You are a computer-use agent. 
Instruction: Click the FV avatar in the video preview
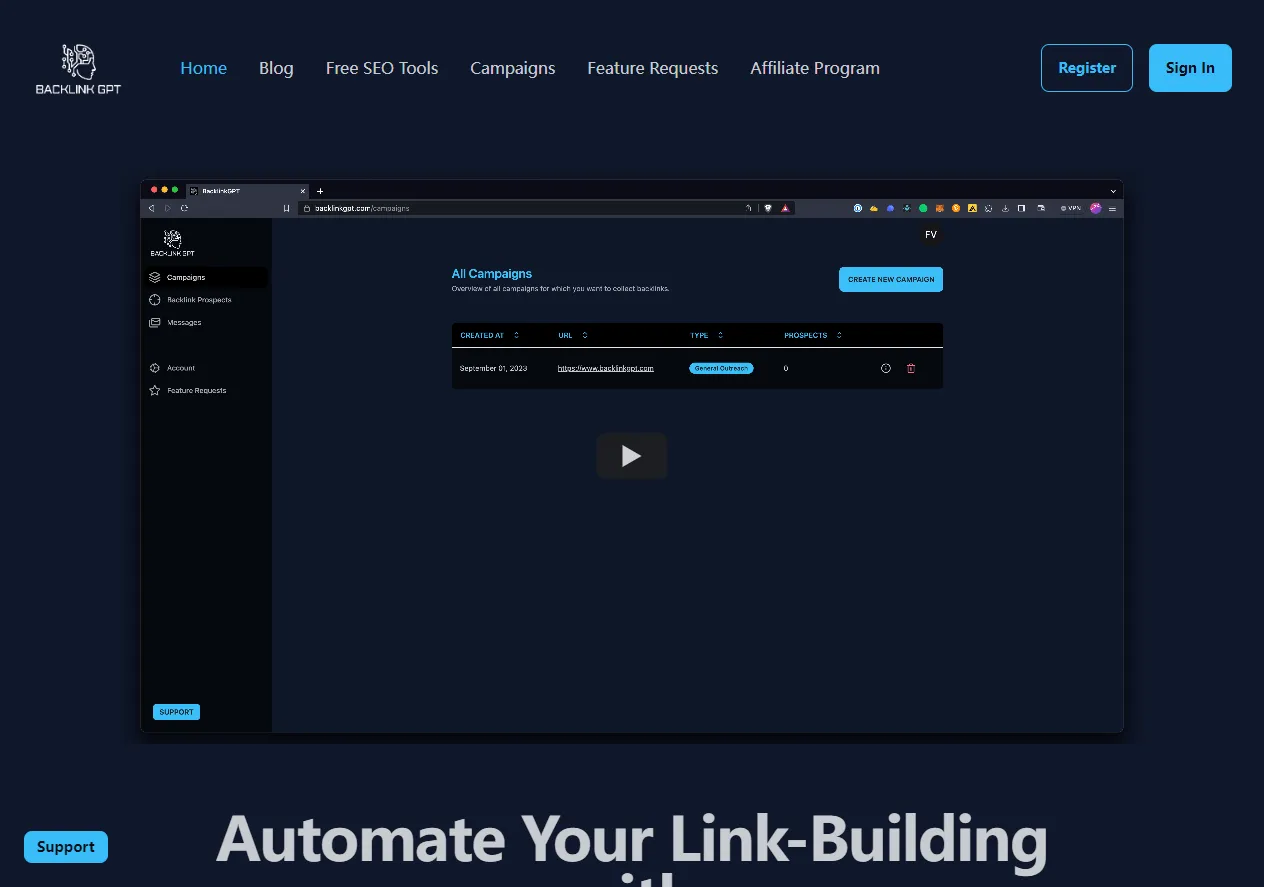coord(931,234)
